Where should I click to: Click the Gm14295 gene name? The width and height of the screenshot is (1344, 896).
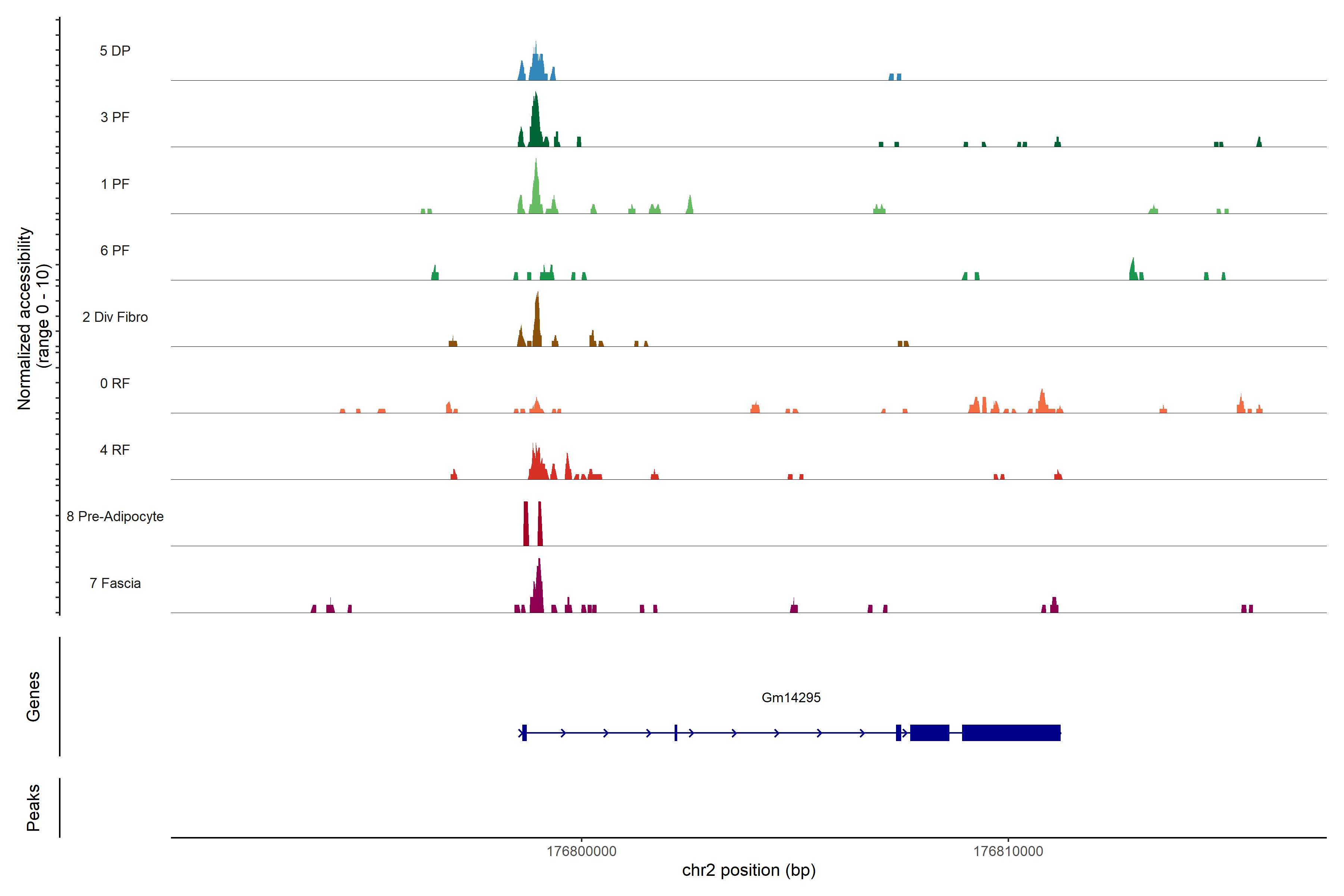pyautogui.click(x=791, y=697)
